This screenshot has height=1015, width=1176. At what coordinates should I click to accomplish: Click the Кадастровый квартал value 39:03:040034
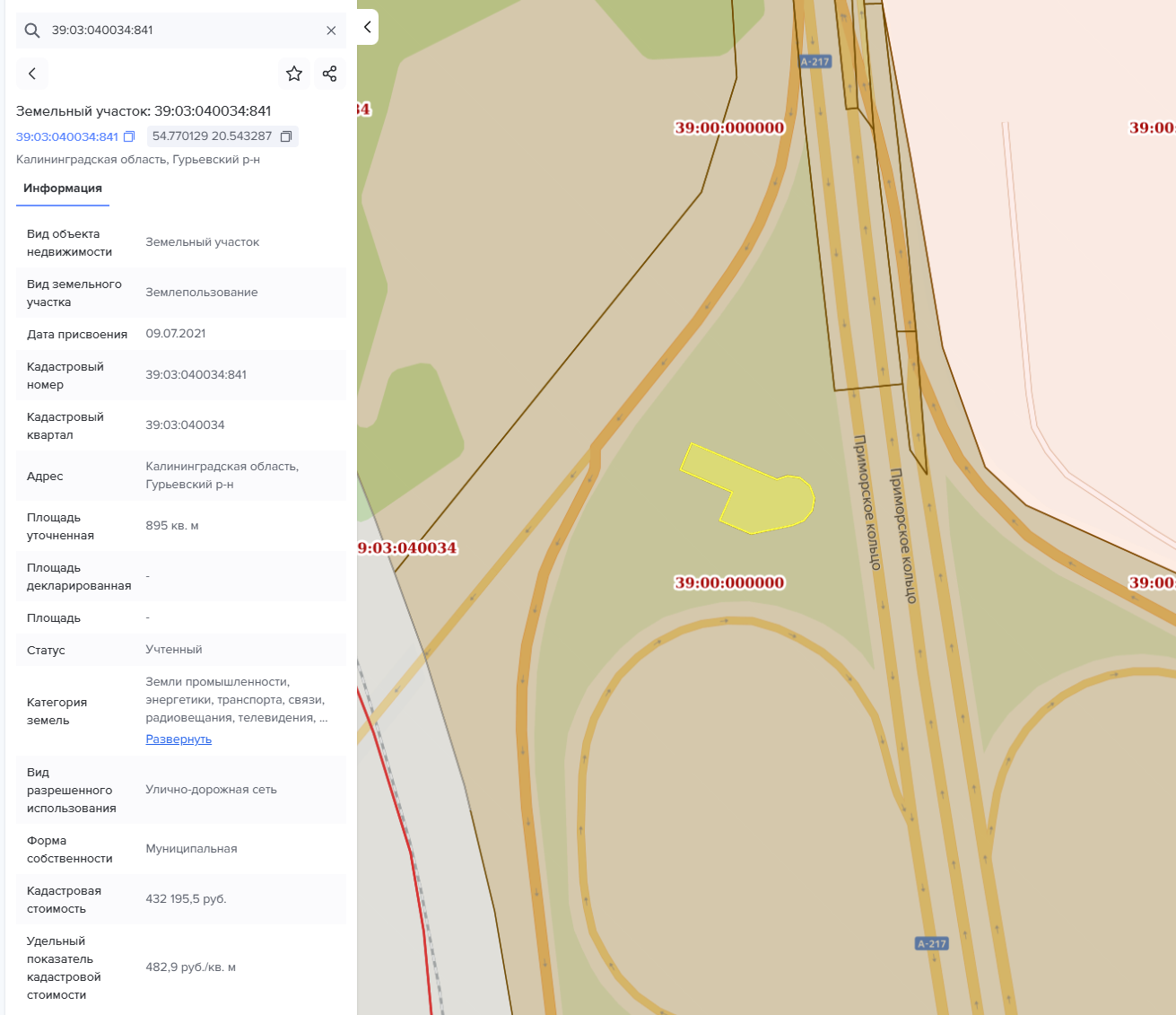pyautogui.click(x=186, y=425)
